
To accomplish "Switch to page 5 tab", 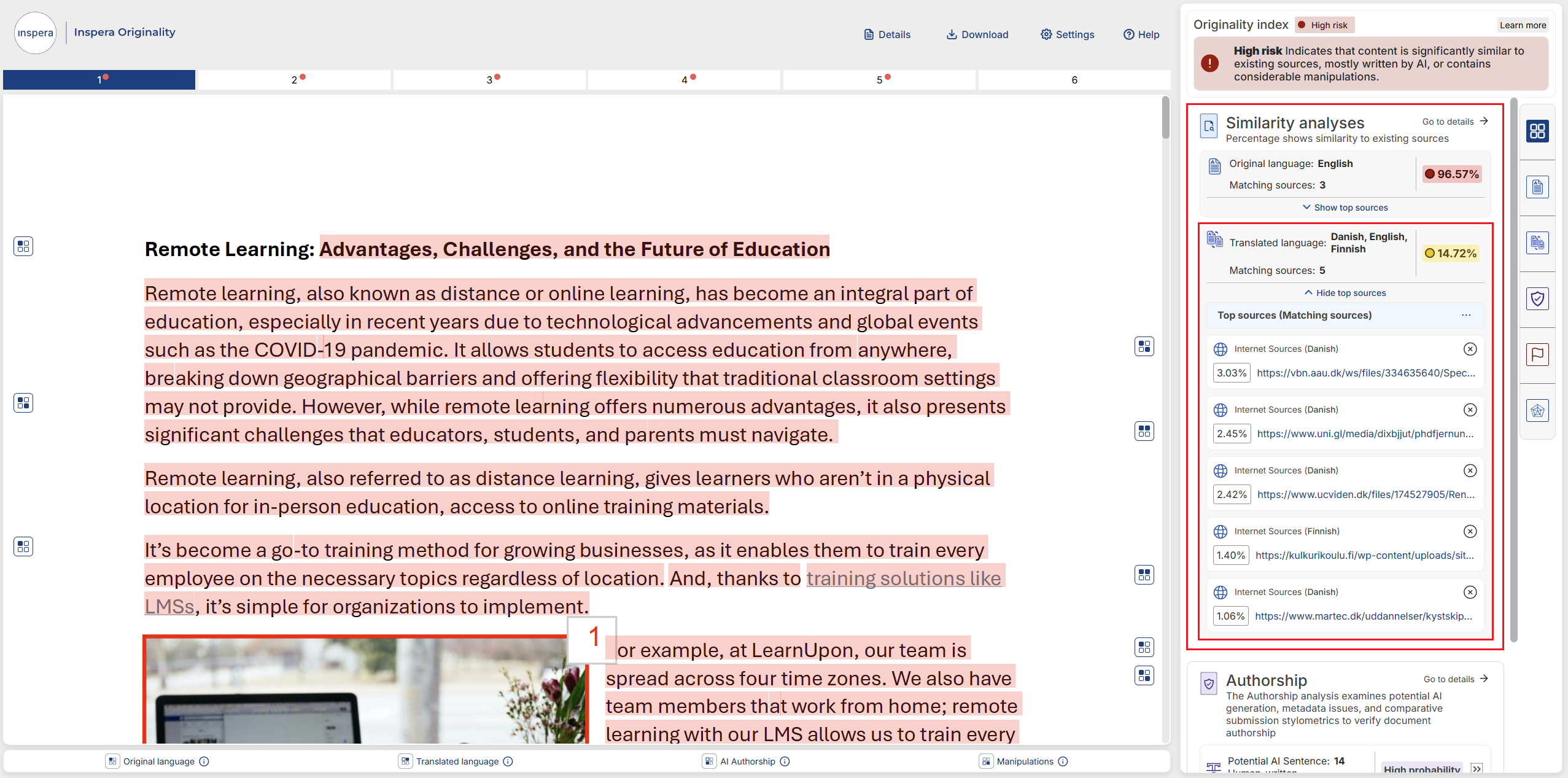I will click(x=879, y=80).
